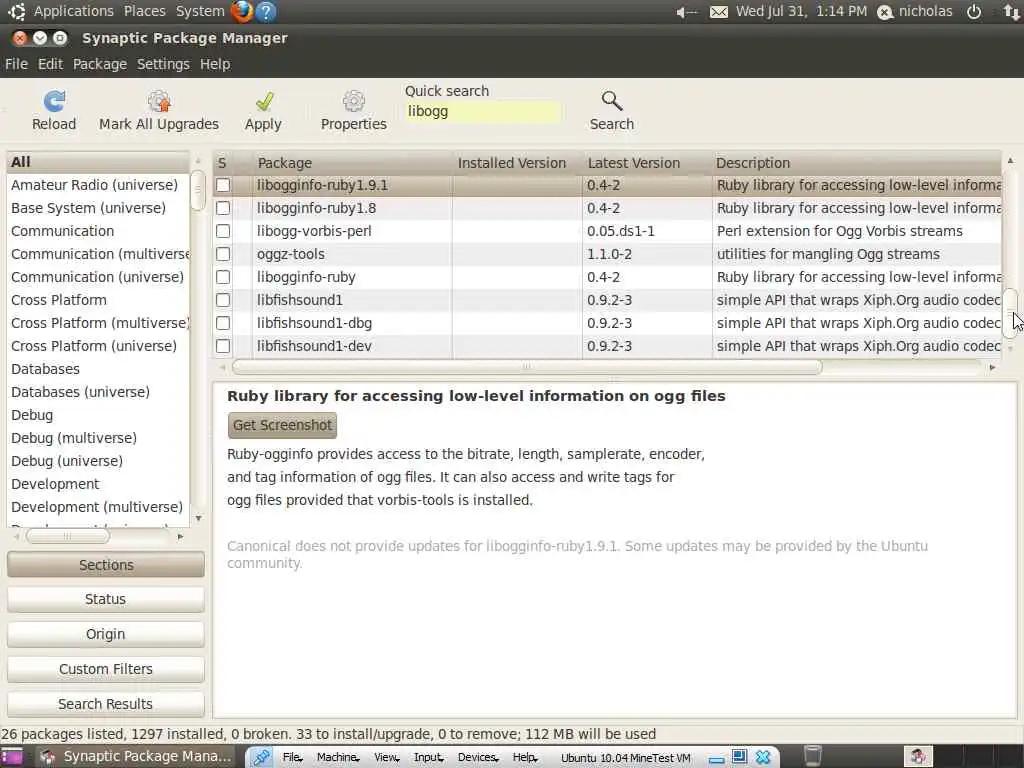1024x768 pixels.
Task: Click the VM toolbar restore window icon
Action: pos(739,756)
